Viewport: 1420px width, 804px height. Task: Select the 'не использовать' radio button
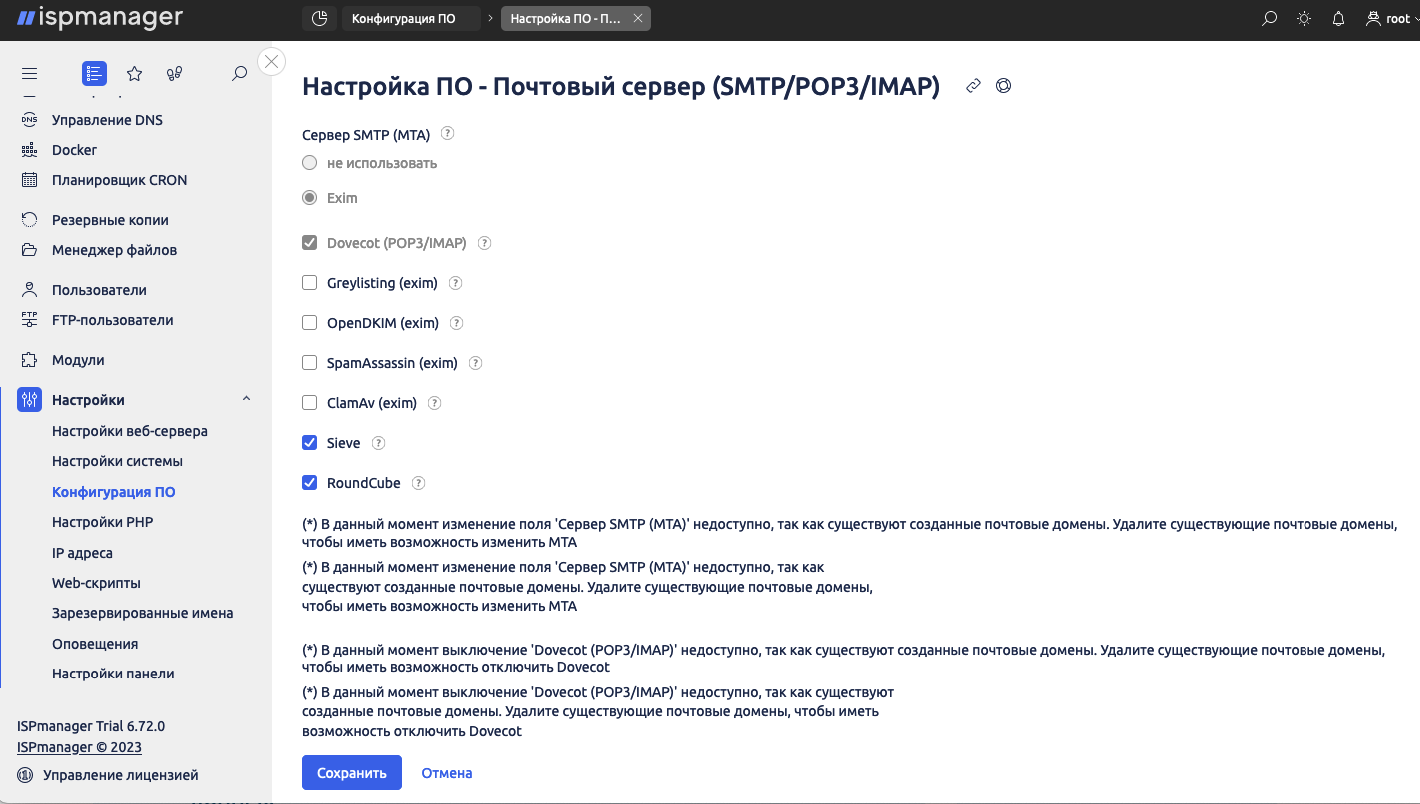(310, 163)
